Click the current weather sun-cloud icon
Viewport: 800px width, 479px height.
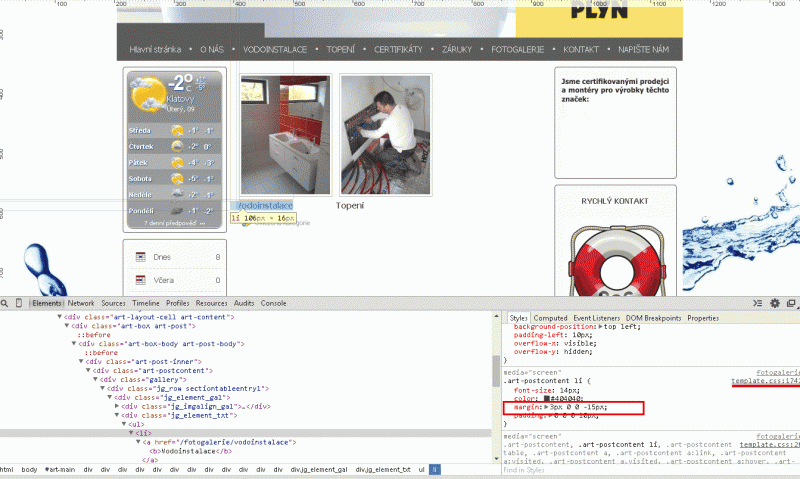(148, 95)
